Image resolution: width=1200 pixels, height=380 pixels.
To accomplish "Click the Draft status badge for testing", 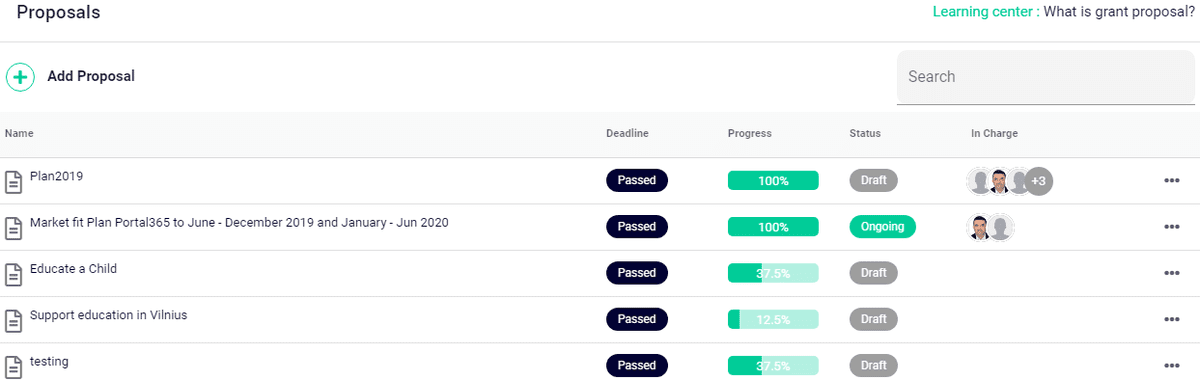I will 873,365.
